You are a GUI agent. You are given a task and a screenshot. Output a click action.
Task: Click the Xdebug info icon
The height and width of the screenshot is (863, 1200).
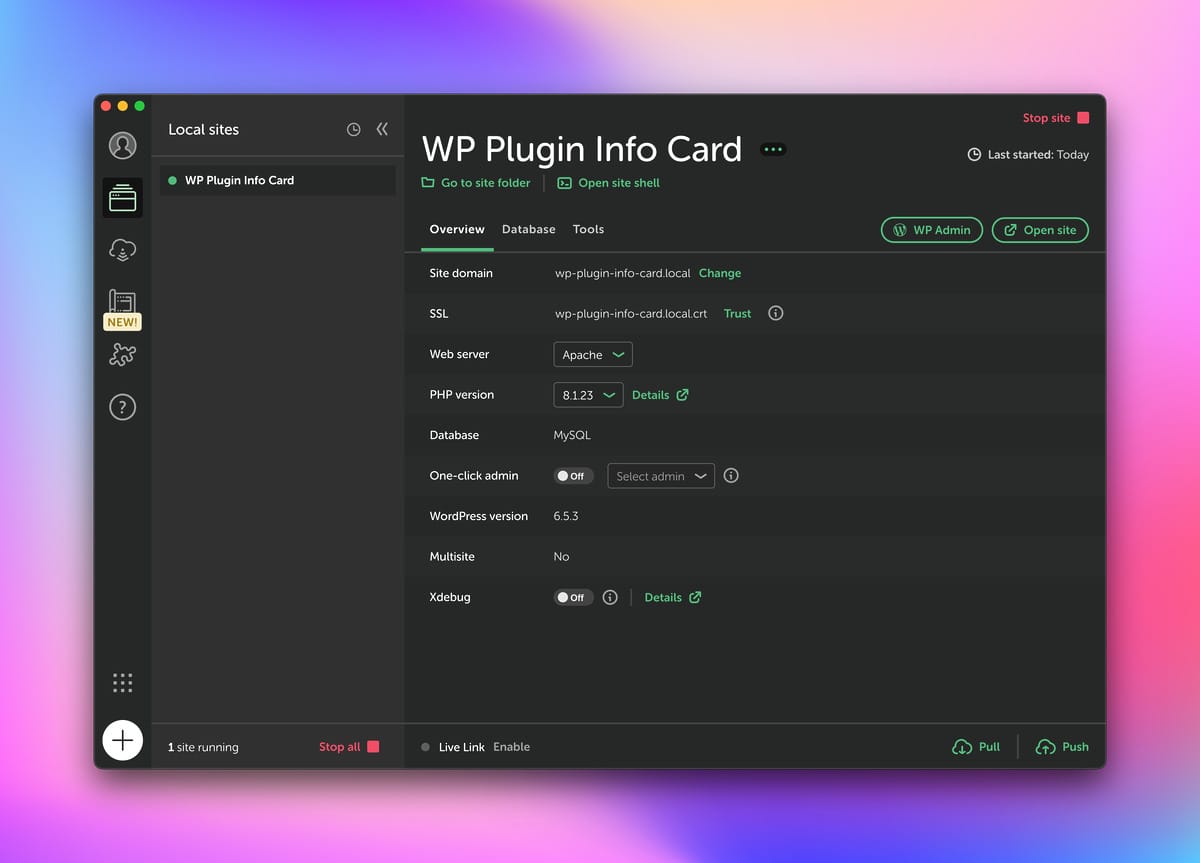[x=610, y=597]
